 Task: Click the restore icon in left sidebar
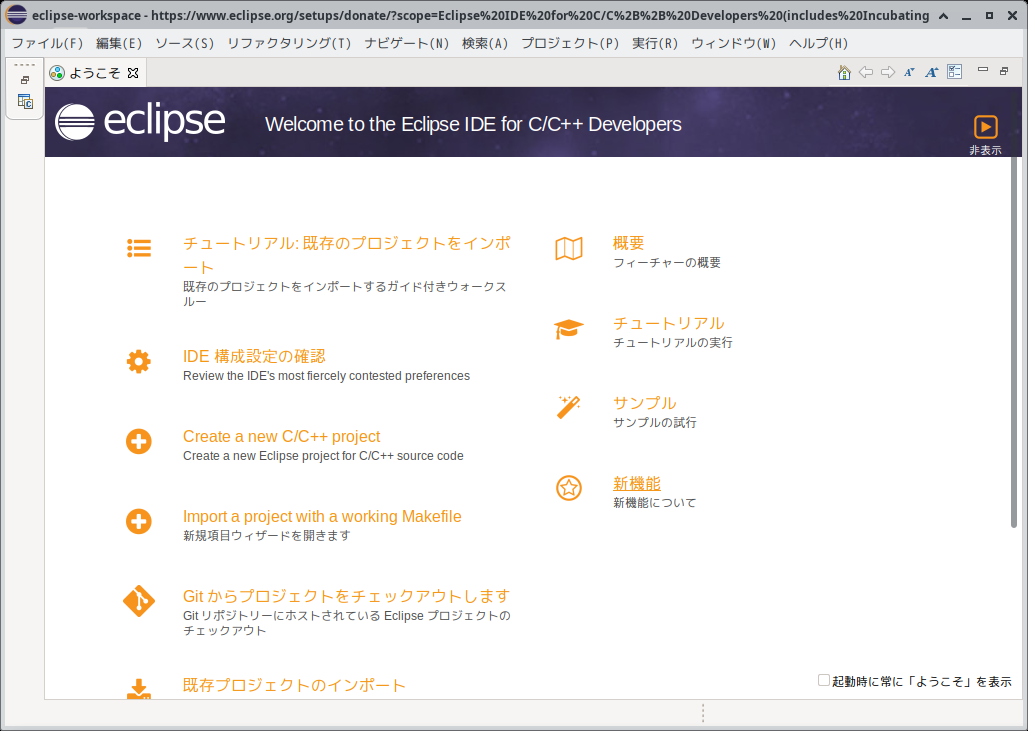25,80
